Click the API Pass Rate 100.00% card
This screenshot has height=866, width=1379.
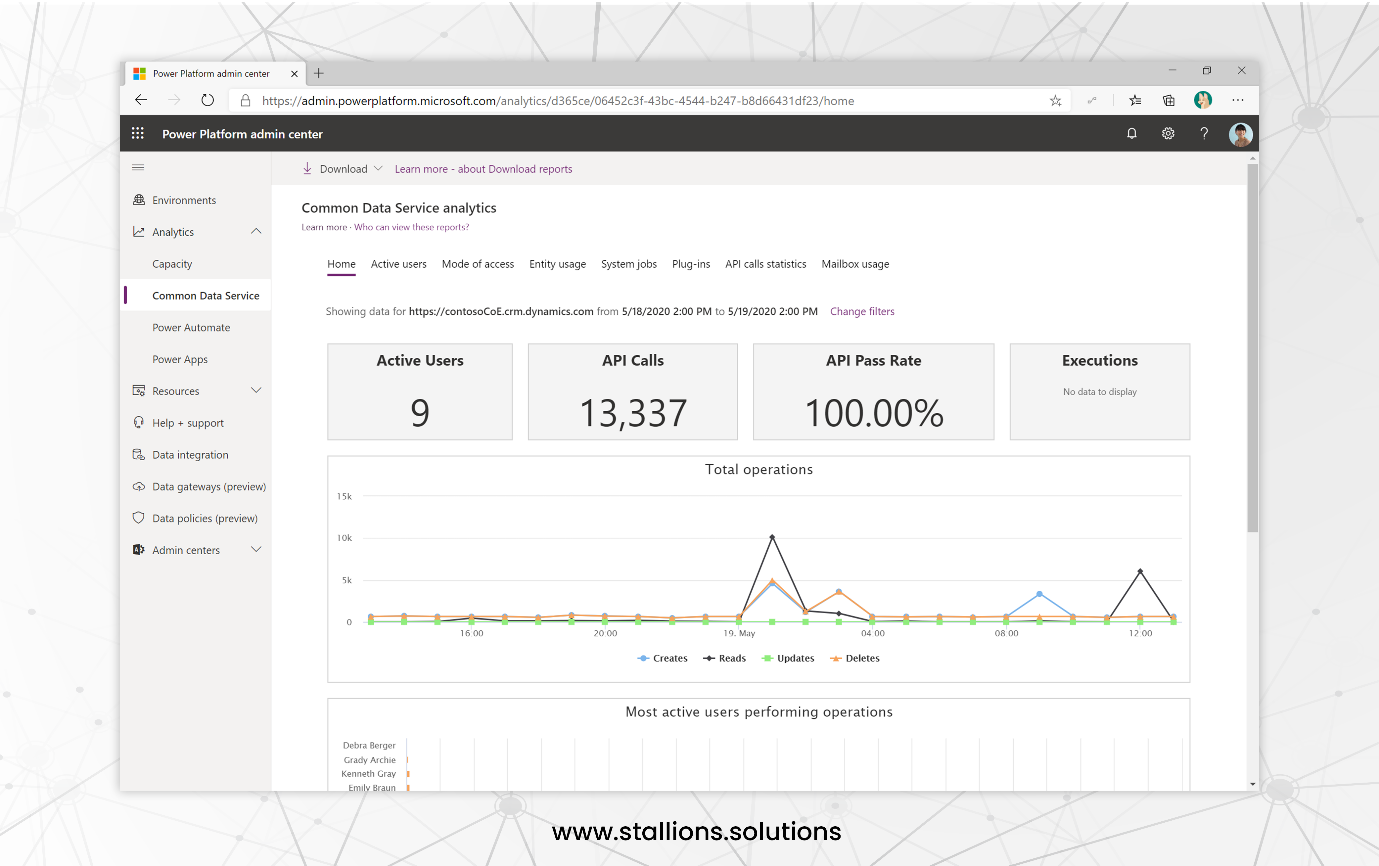pos(874,392)
